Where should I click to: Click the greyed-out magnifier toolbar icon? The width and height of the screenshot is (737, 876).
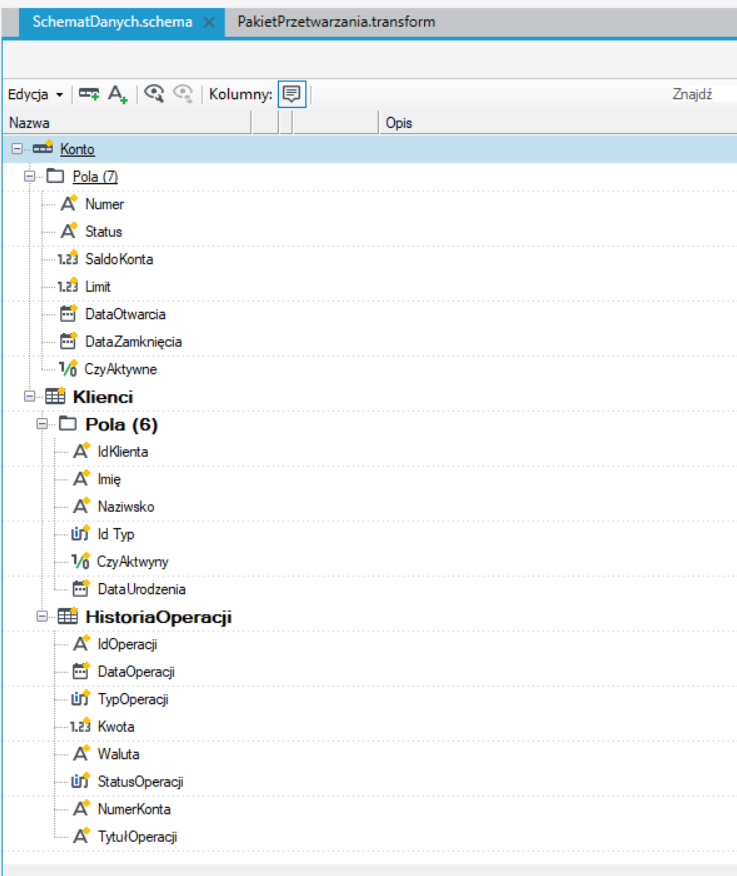coord(183,94)
